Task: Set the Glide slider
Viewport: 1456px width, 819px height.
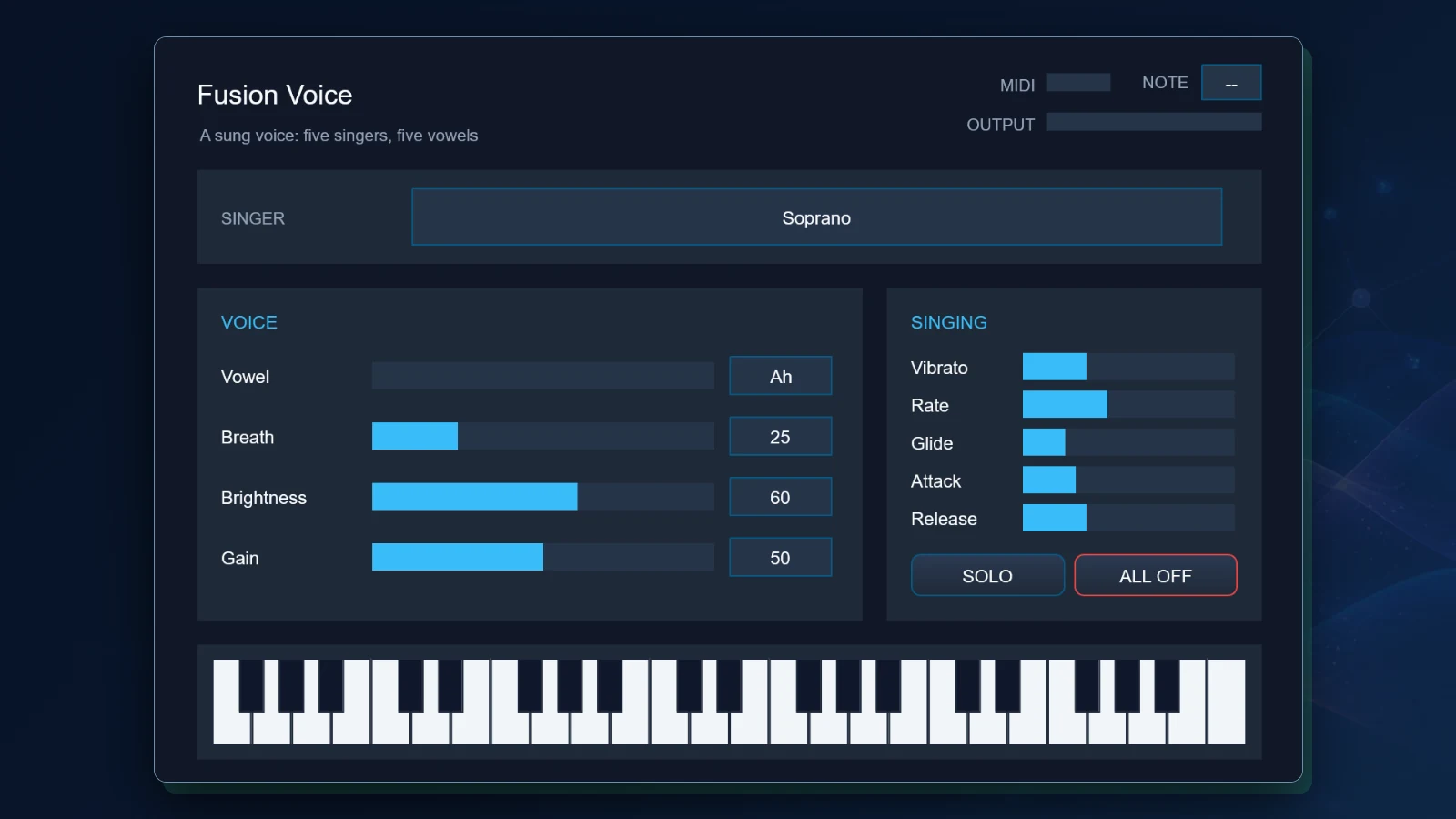Action: pos(1128,442)
